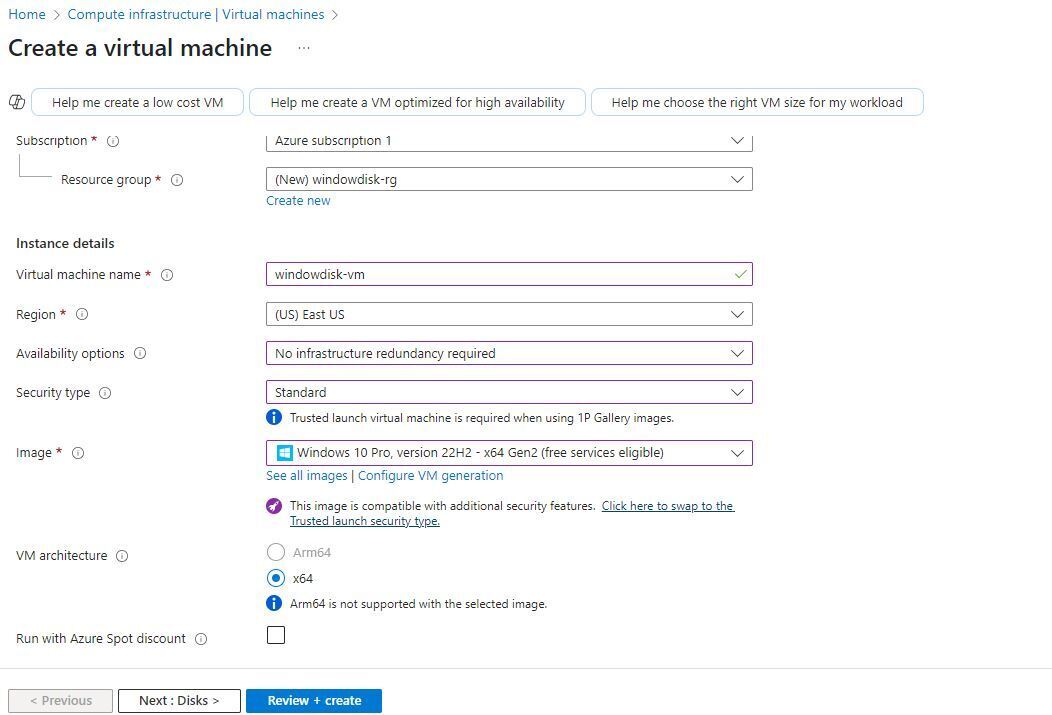Open Compute infrastructure | Virtual machines breadcrumb

[x=196, y=14]
